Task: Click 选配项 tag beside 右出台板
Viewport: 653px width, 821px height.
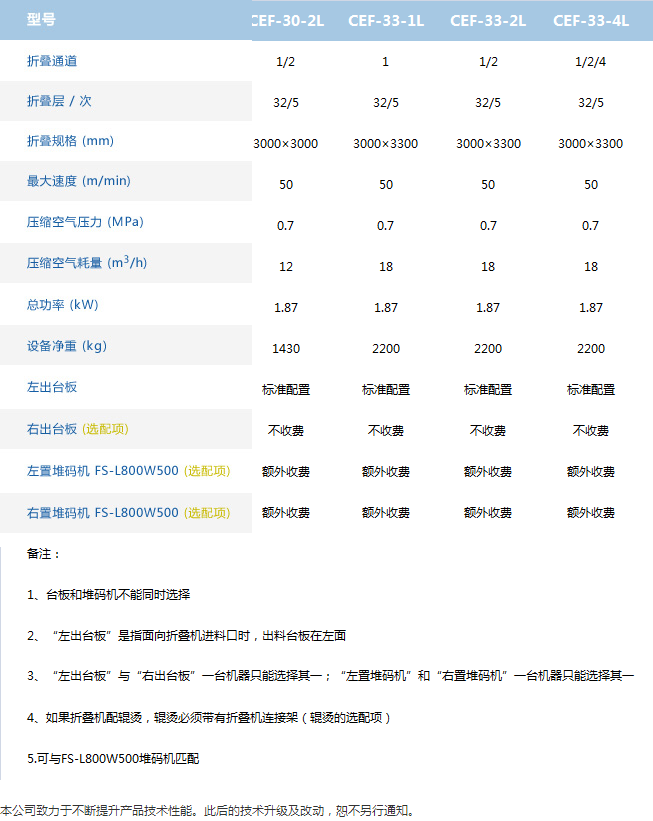Action: click(x=105, y=429)
